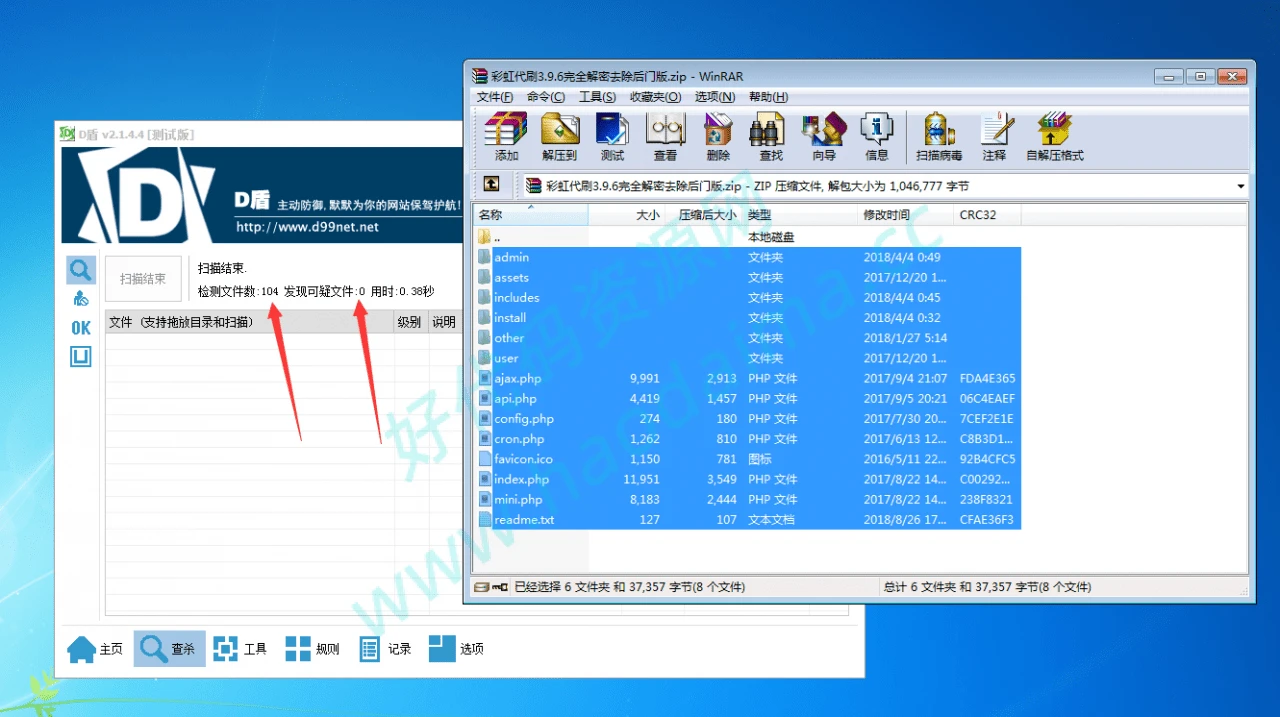
Task: Switch to the 工具 tab in D盾
Action: (241, 649)
